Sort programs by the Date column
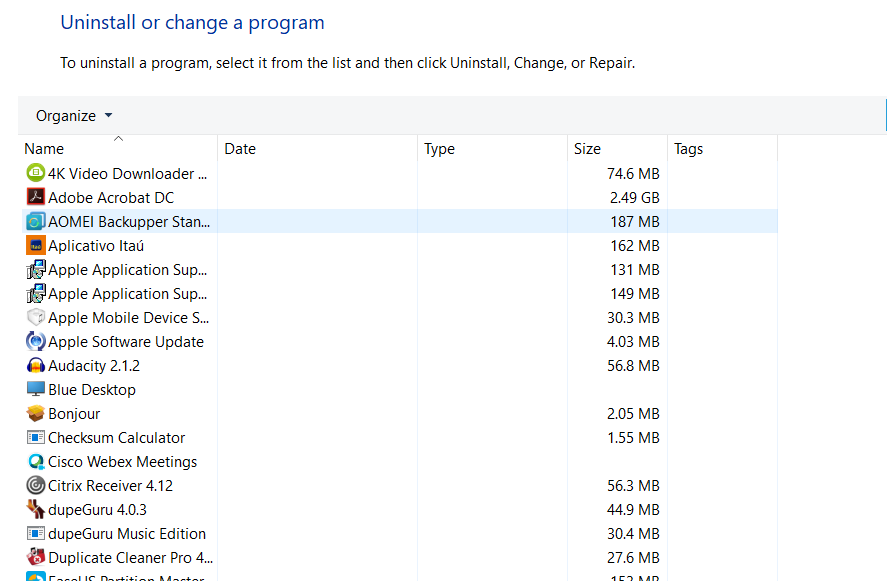The width and height of the screenshot is (887, 581). (317, 149)
